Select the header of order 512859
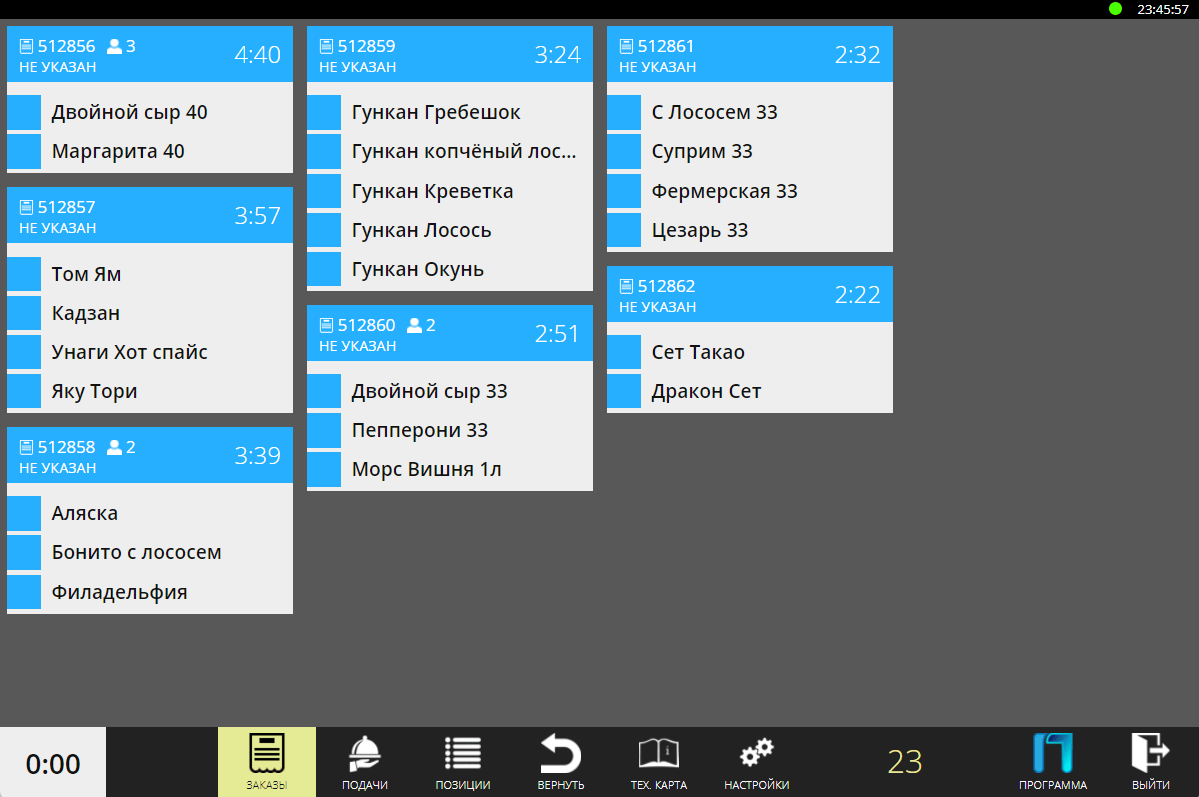The image size is (1199, 797). (x=450, y=55)
